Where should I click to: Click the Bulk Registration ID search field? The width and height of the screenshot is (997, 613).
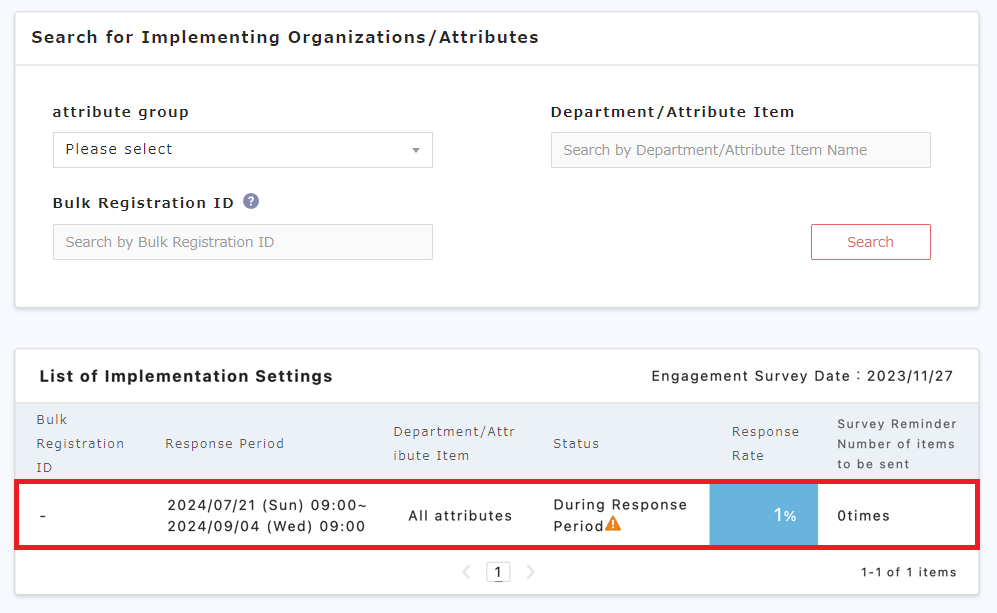pyautogui.click(x=242, y=242)
